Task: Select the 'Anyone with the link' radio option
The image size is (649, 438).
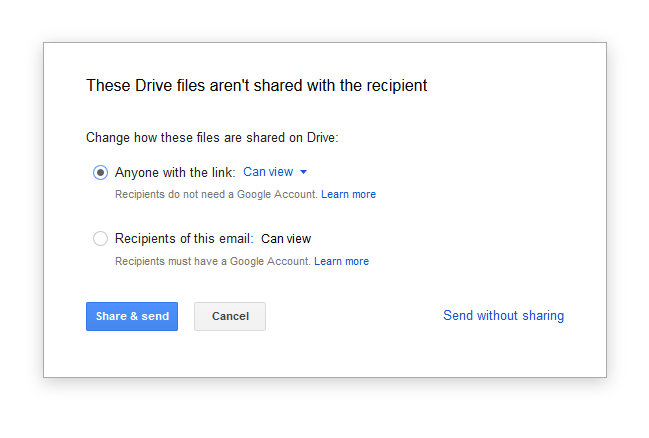Action: [100, 172]
